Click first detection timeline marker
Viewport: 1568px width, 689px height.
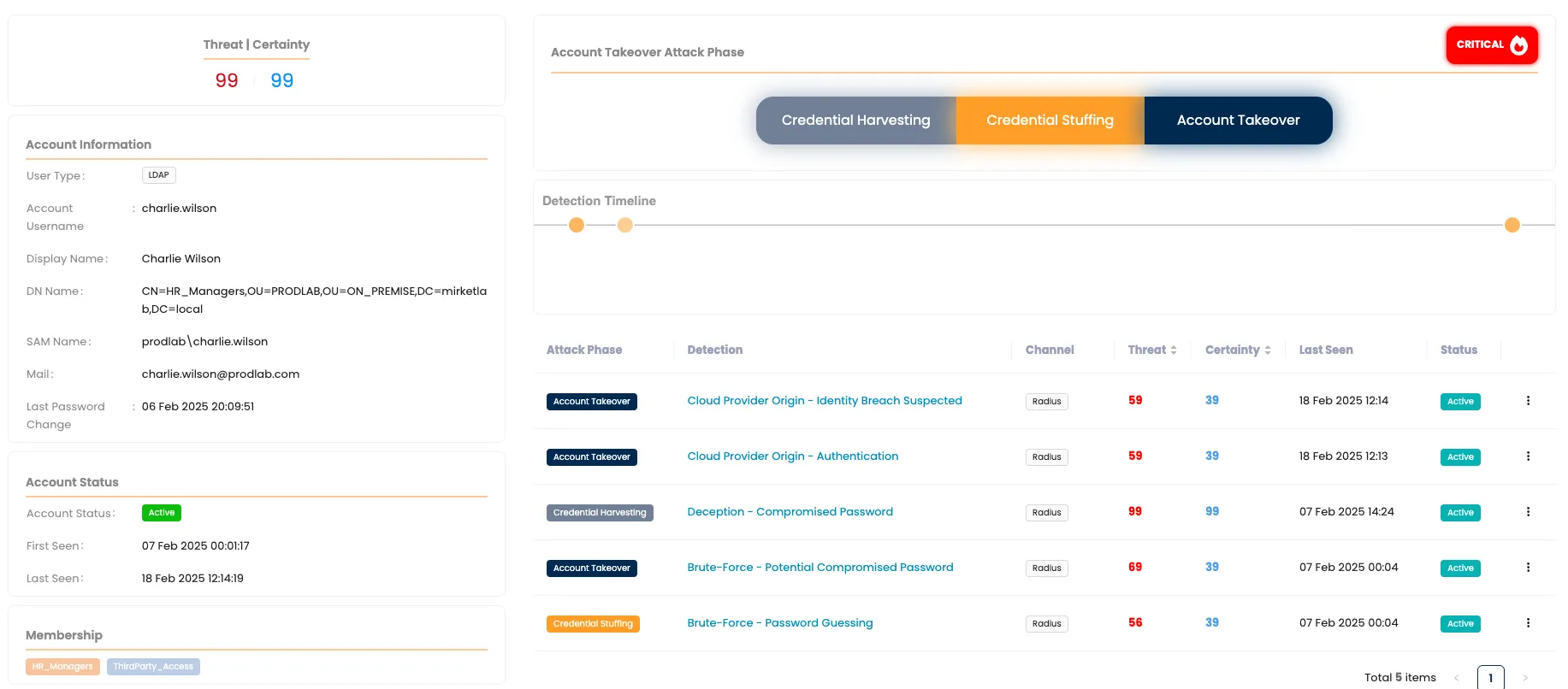click(x=577, y=225)
